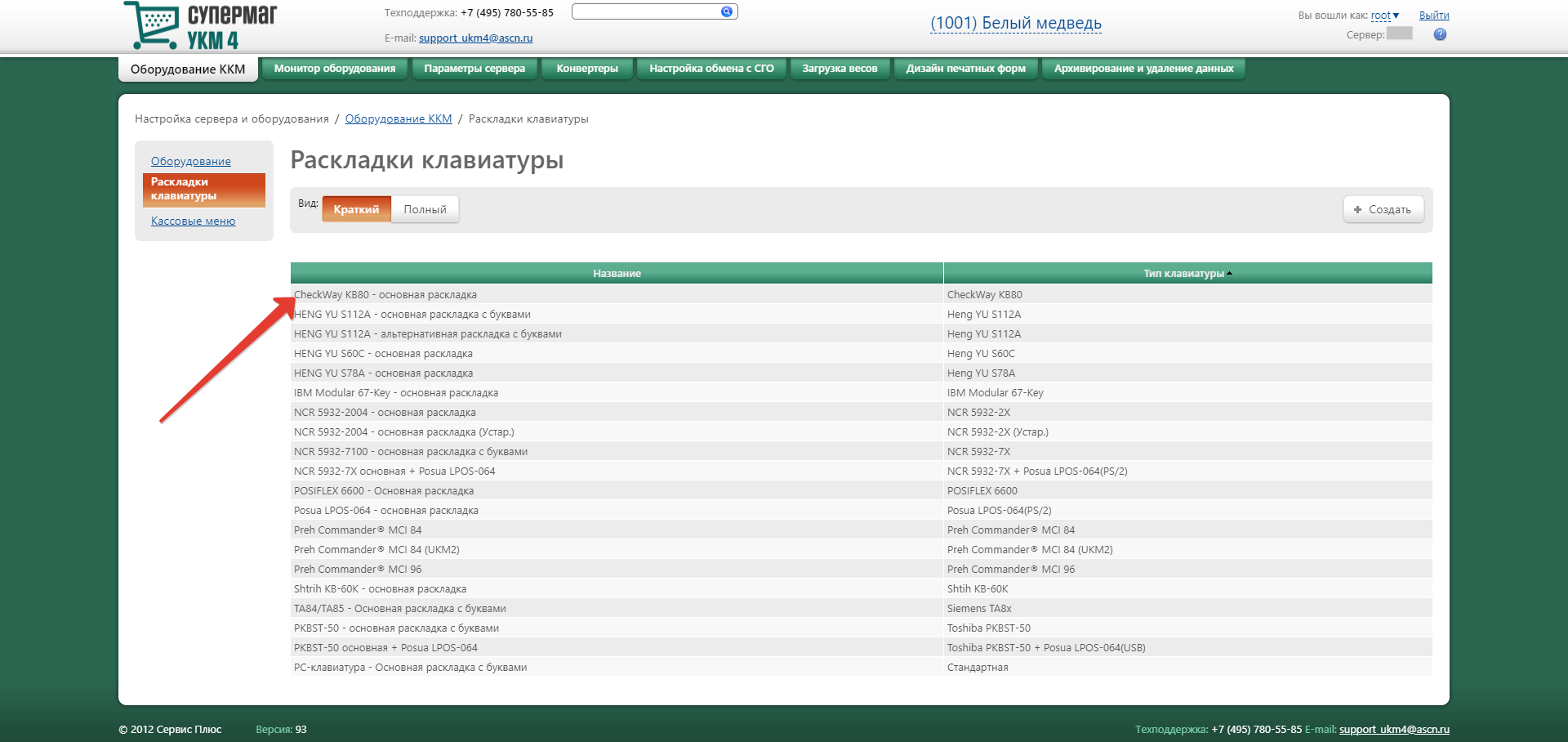Open the Оборудование ККМ tab
The image size is (1568, 742).
pos(188,69)
